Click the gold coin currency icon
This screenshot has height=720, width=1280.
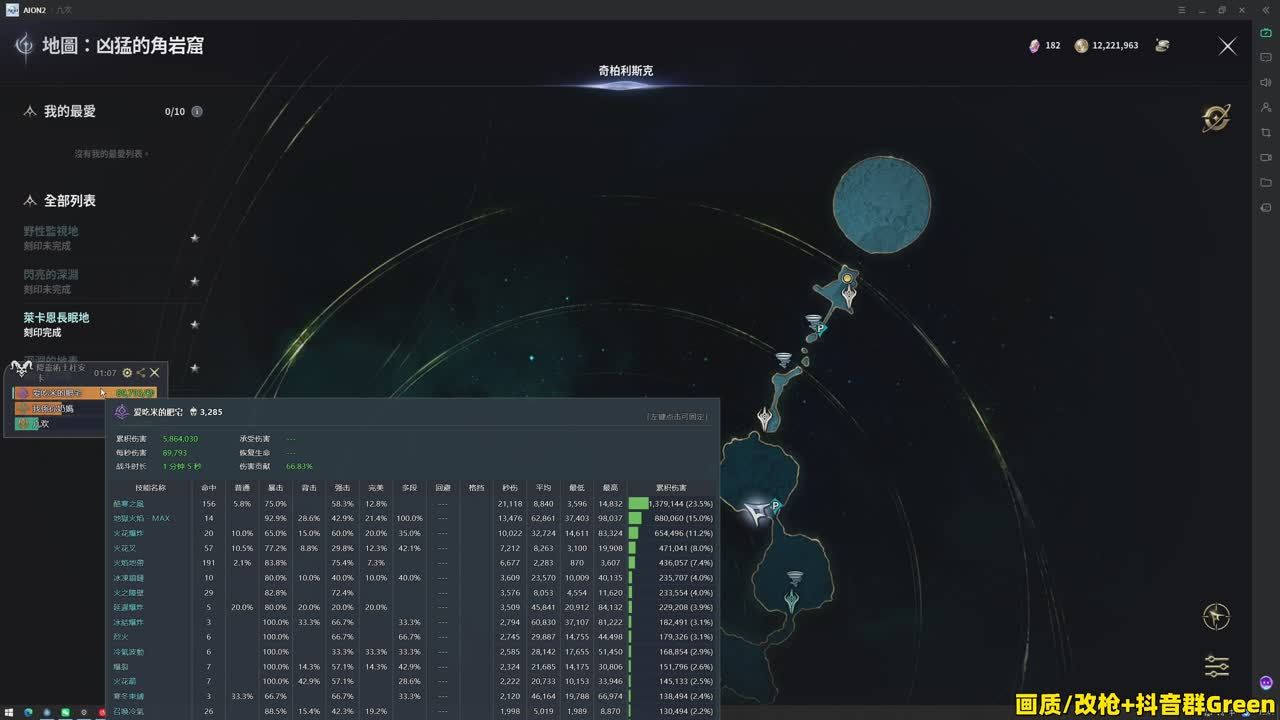click(1081, 46)
